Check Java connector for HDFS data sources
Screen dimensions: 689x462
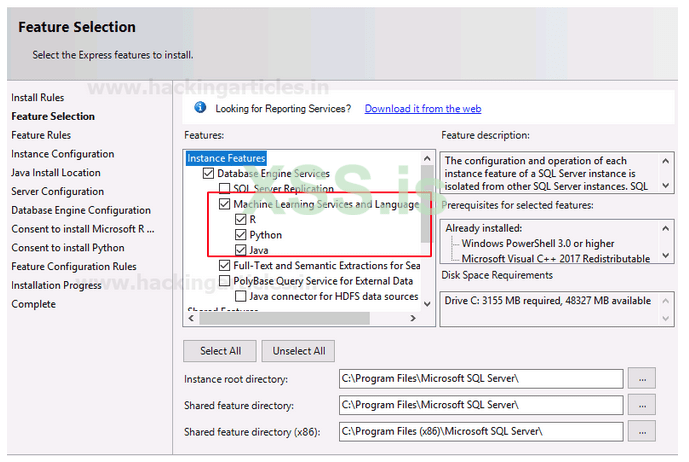pyautogui.click(x=240, y=296)
